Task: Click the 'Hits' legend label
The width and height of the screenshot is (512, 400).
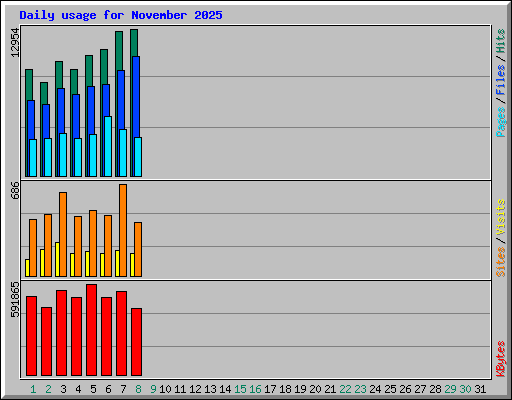Action: coord(501,41)
